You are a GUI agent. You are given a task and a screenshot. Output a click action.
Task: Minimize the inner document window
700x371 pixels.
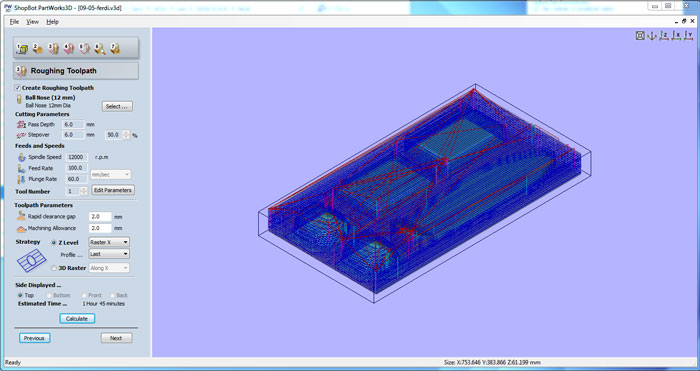(x=676, y=21)
